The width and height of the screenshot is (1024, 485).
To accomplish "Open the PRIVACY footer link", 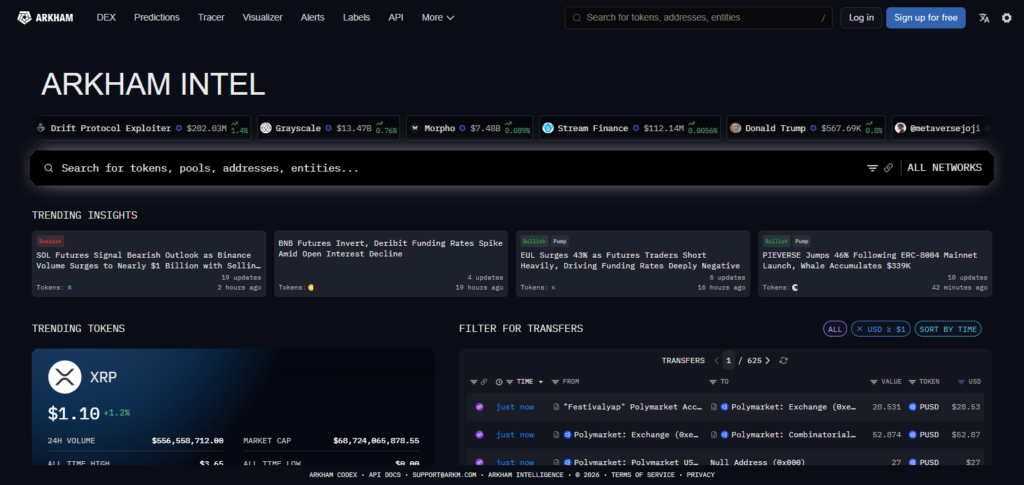I will tap(700, 475).
